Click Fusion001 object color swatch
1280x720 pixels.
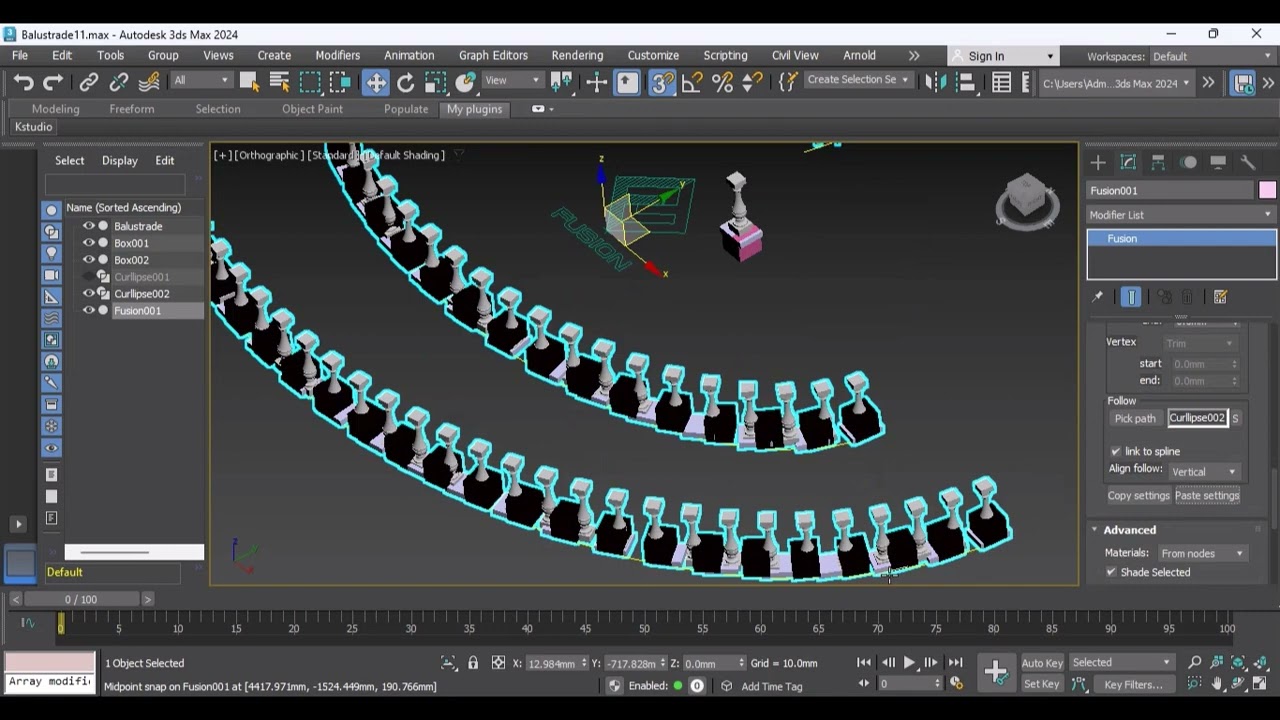(1267, 191)
